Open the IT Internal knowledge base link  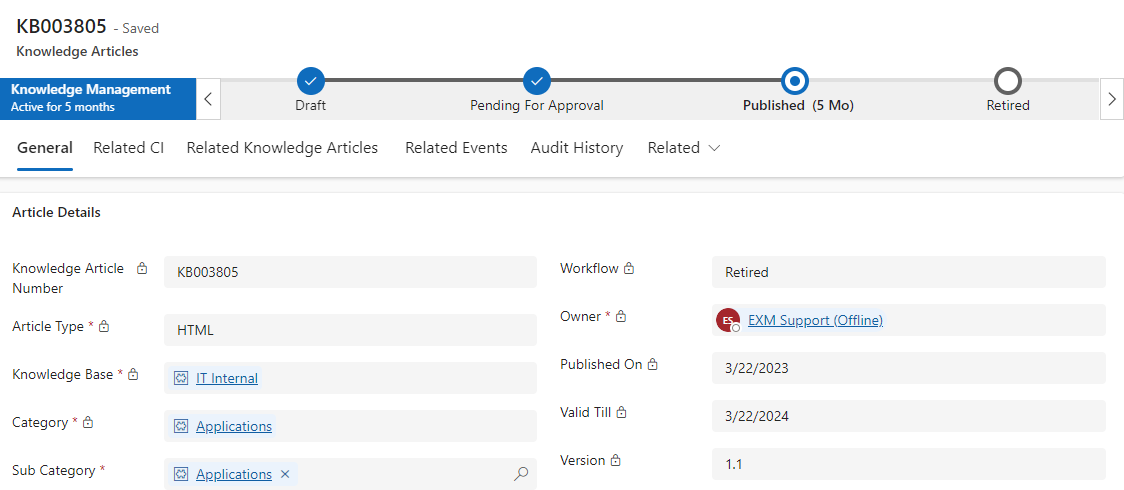tap(227, 378)
